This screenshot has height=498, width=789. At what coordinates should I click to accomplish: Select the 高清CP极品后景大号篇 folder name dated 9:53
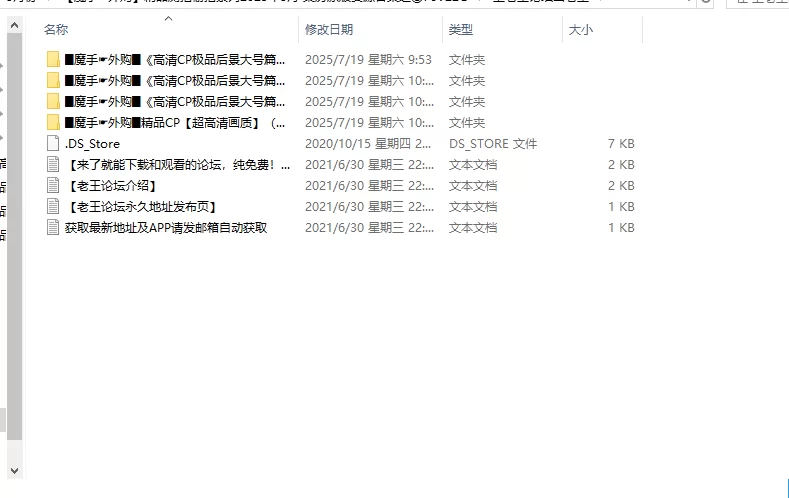[175, 60]
